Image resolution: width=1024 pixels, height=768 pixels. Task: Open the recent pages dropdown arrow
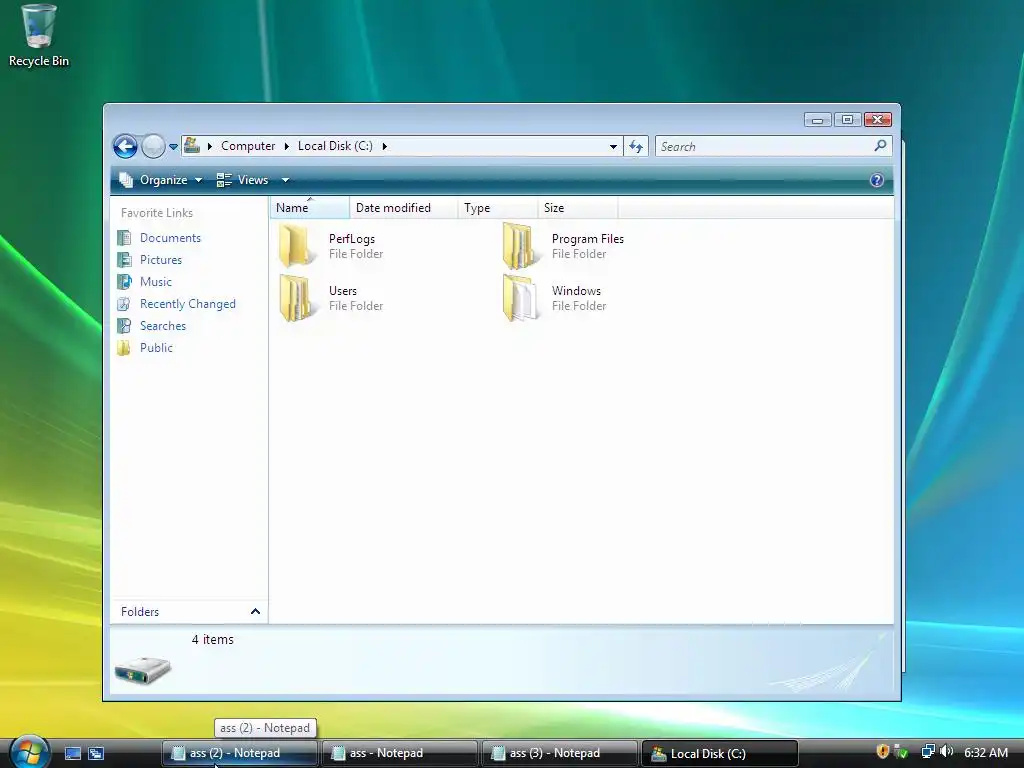[x=173, y=147]
